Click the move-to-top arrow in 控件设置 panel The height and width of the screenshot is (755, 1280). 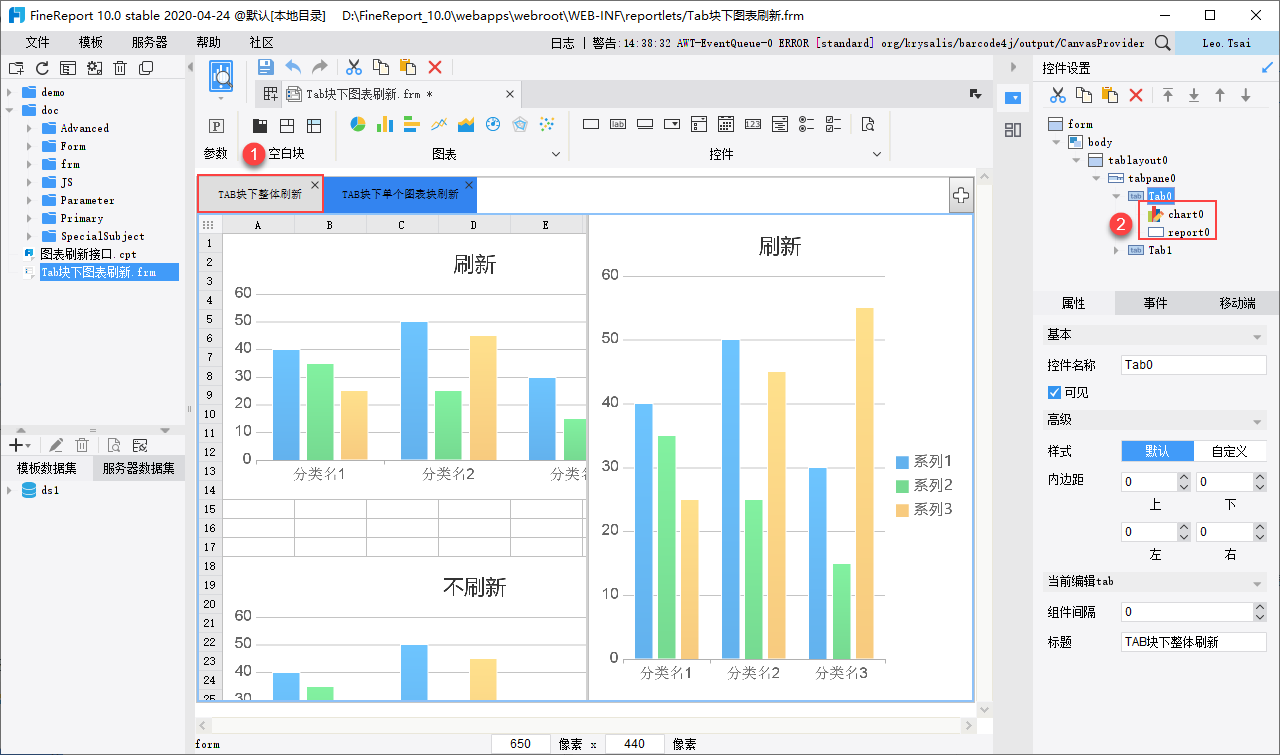(x=1168, y=95)
